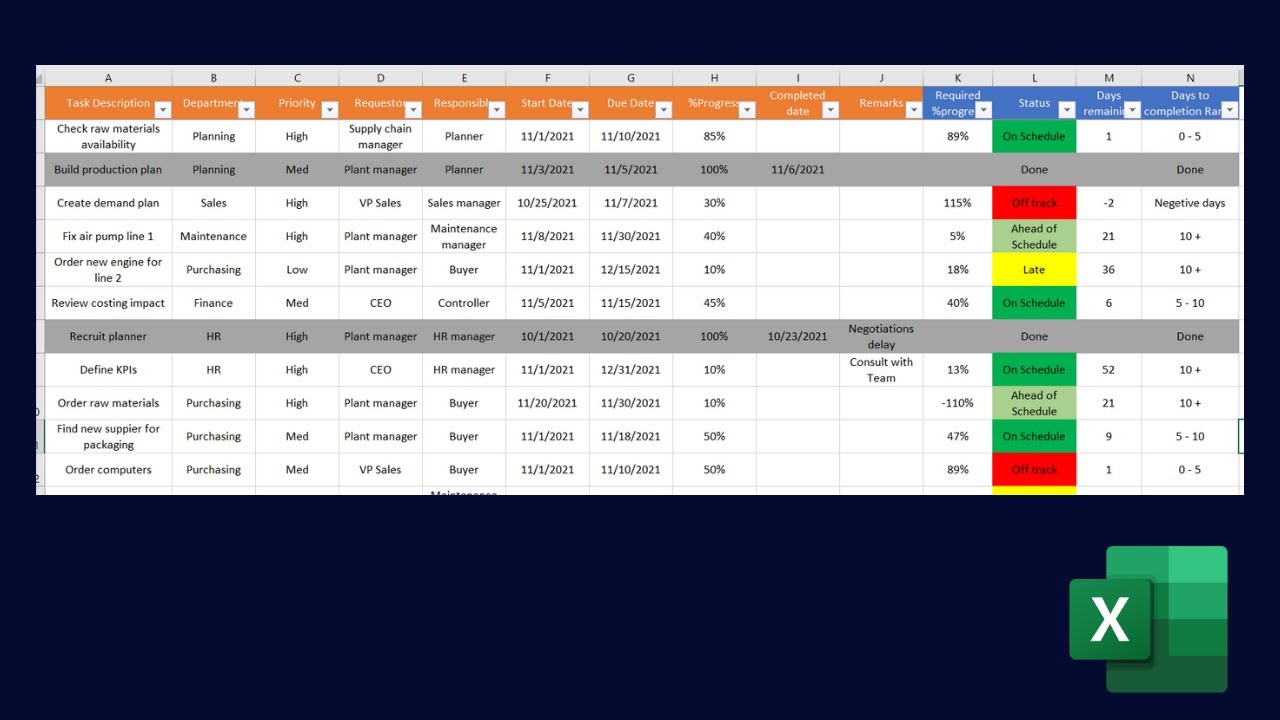
Task: Select the 'Negetive days' cell
Action: pyautogui.click(x=1190, y=203)
